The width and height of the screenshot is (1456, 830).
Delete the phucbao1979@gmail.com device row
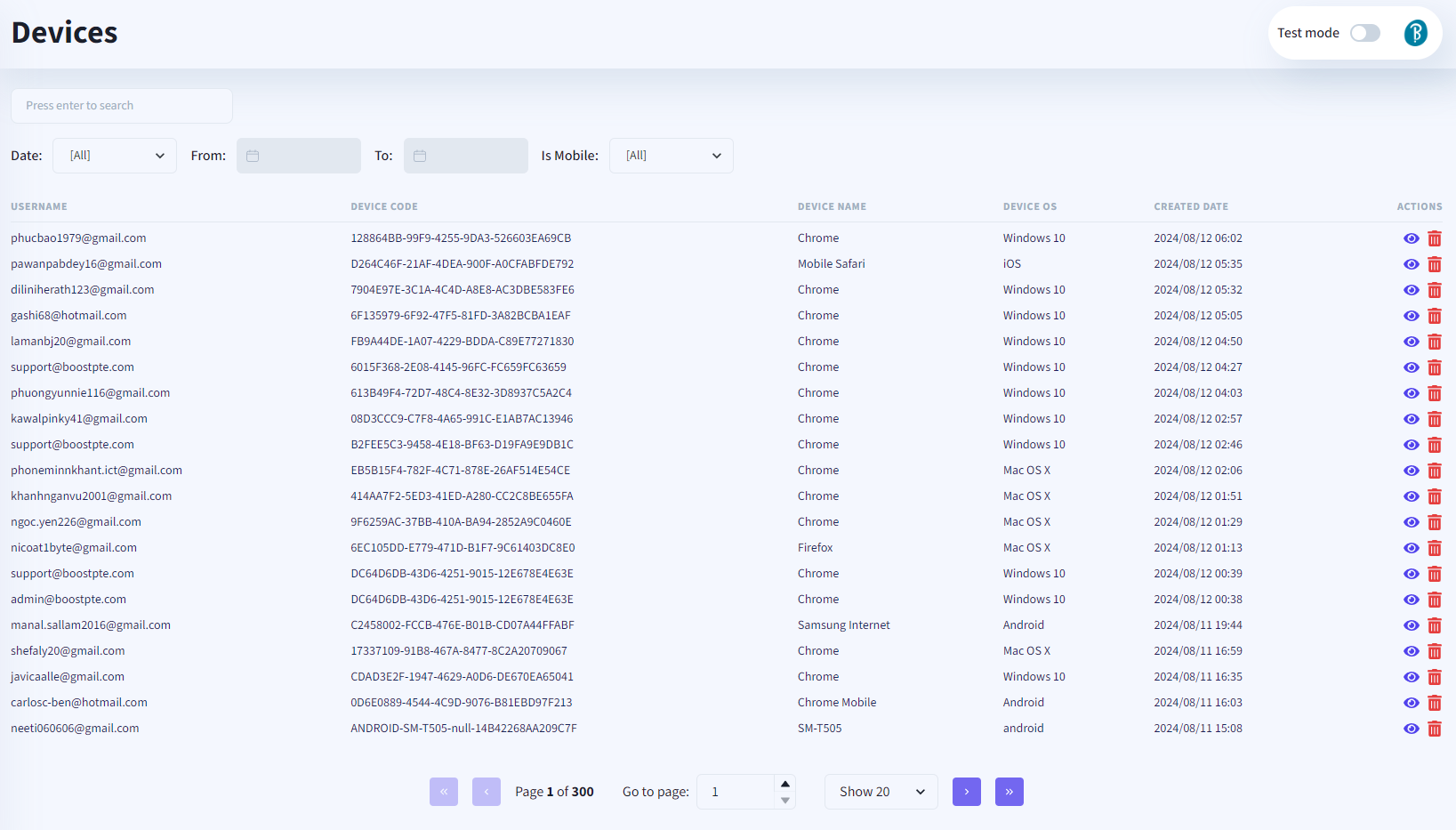[1434, 238]
